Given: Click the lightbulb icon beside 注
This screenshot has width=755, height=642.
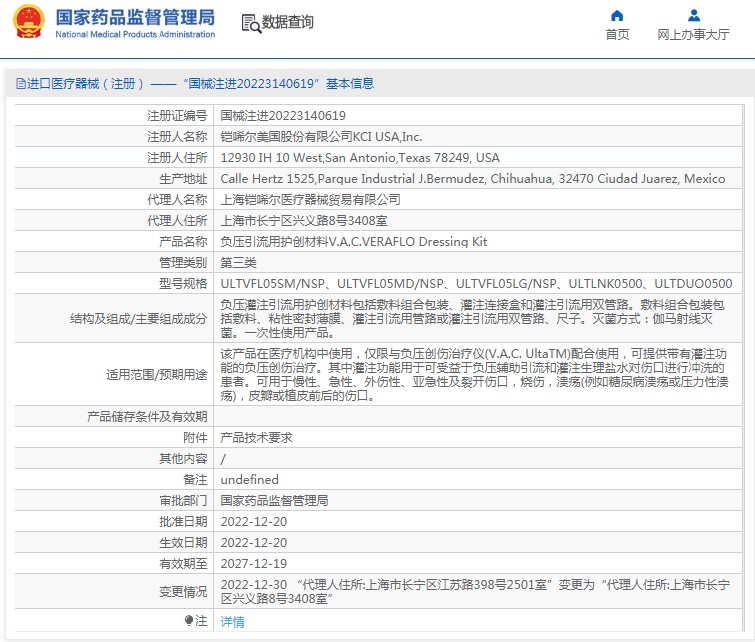Looking at the screenshot, I should pos(189,621).
